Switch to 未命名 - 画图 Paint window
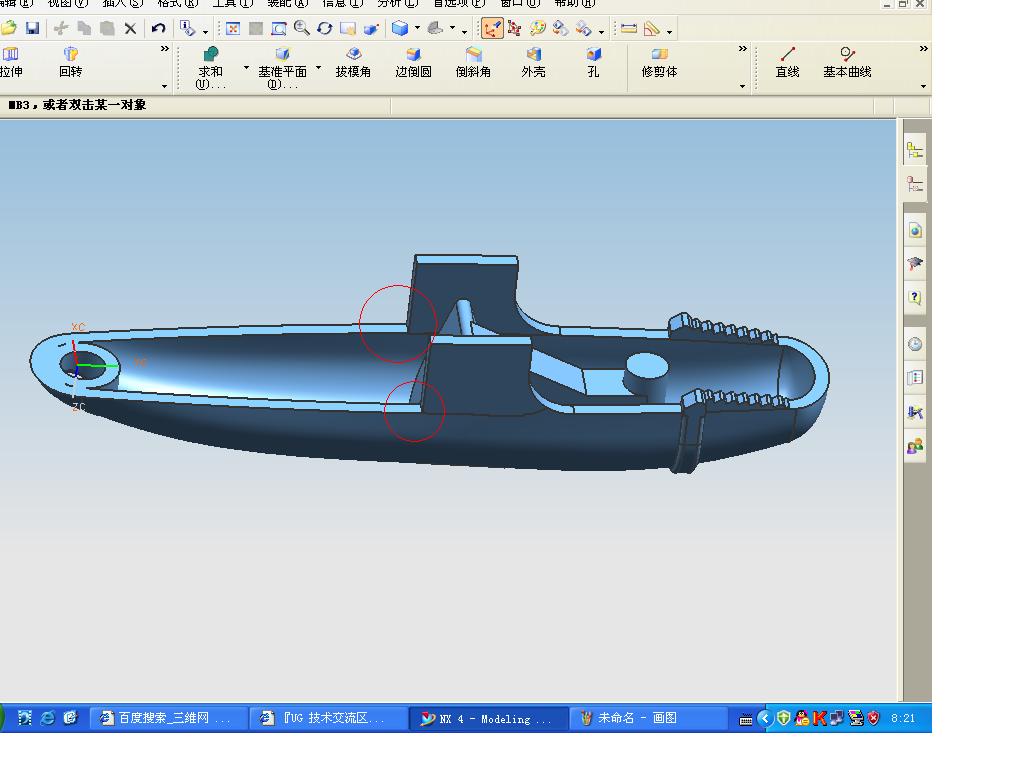Screen dimensions: 1024x768 647,718
